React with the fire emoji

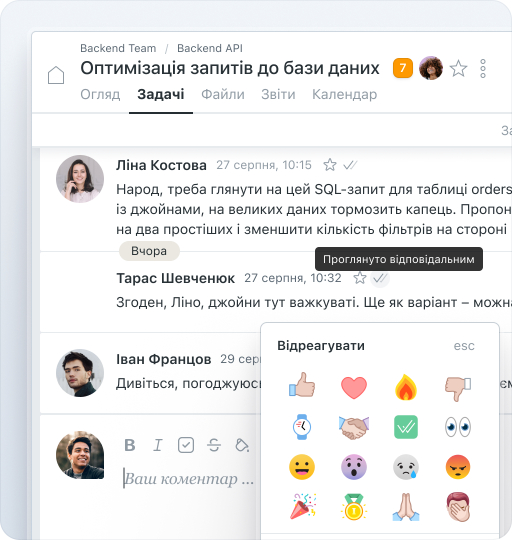pos(406,387)
